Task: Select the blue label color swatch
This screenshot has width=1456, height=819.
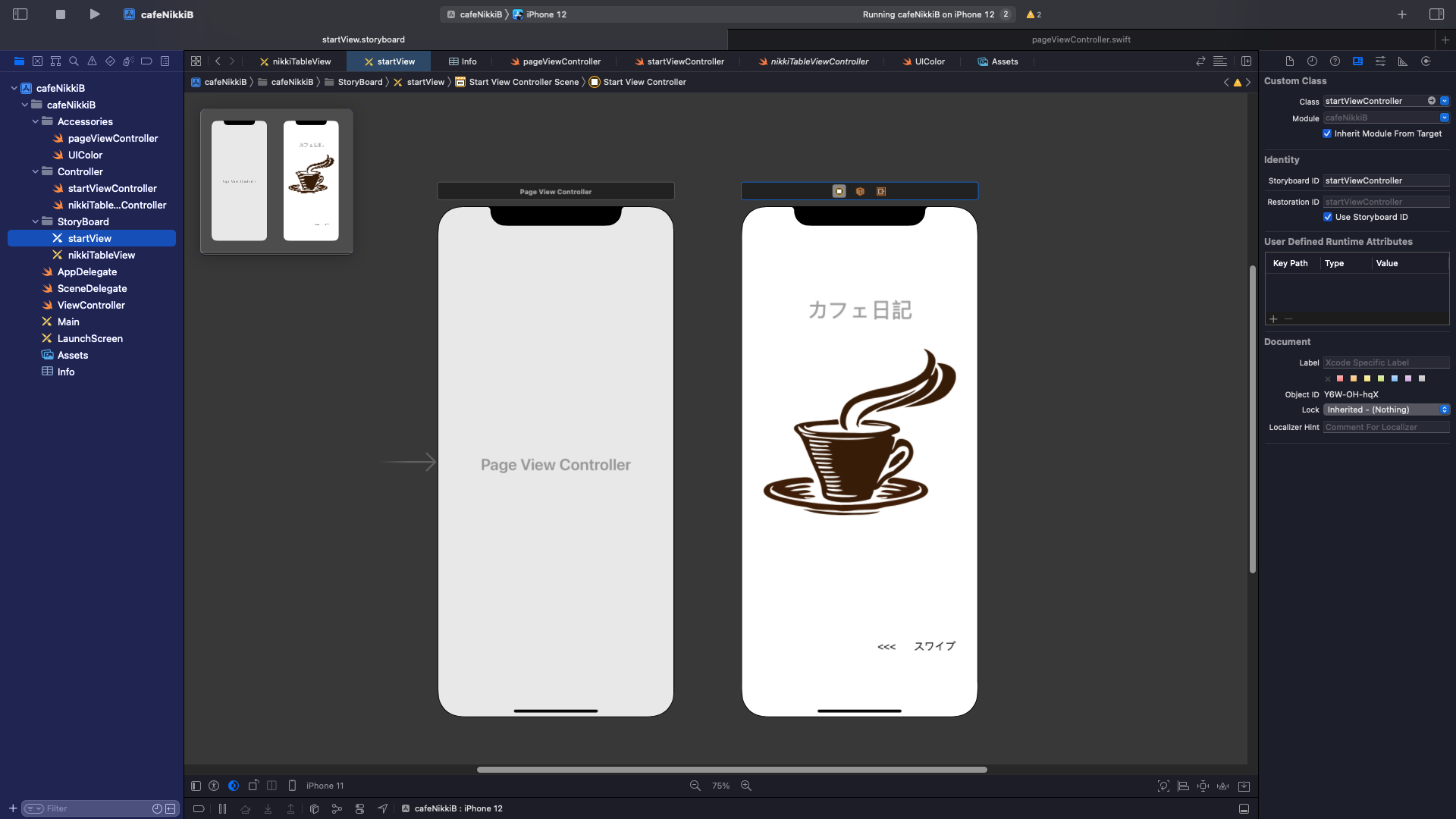Action: coord(1395,378)
